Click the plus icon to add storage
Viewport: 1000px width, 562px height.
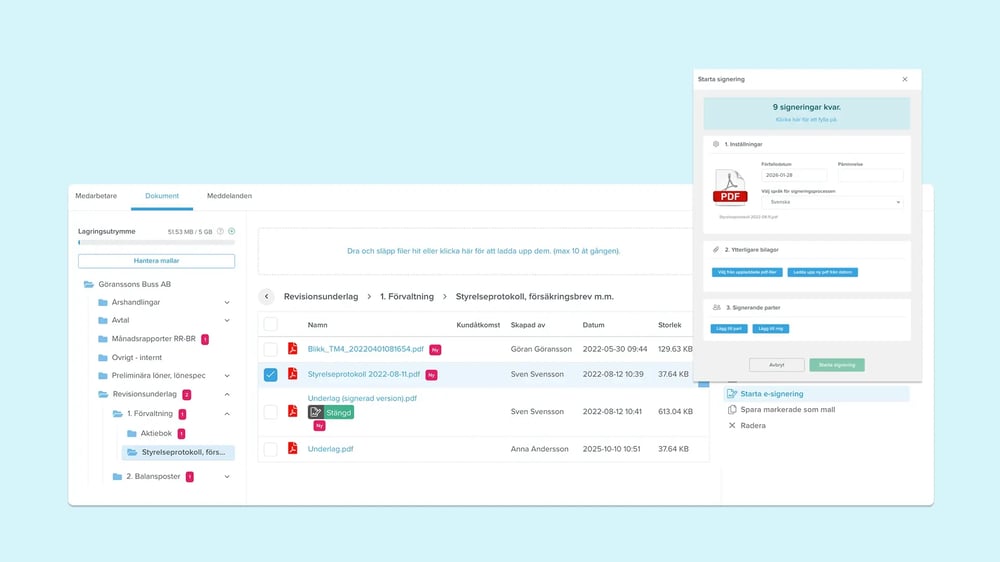pos(231,231)
